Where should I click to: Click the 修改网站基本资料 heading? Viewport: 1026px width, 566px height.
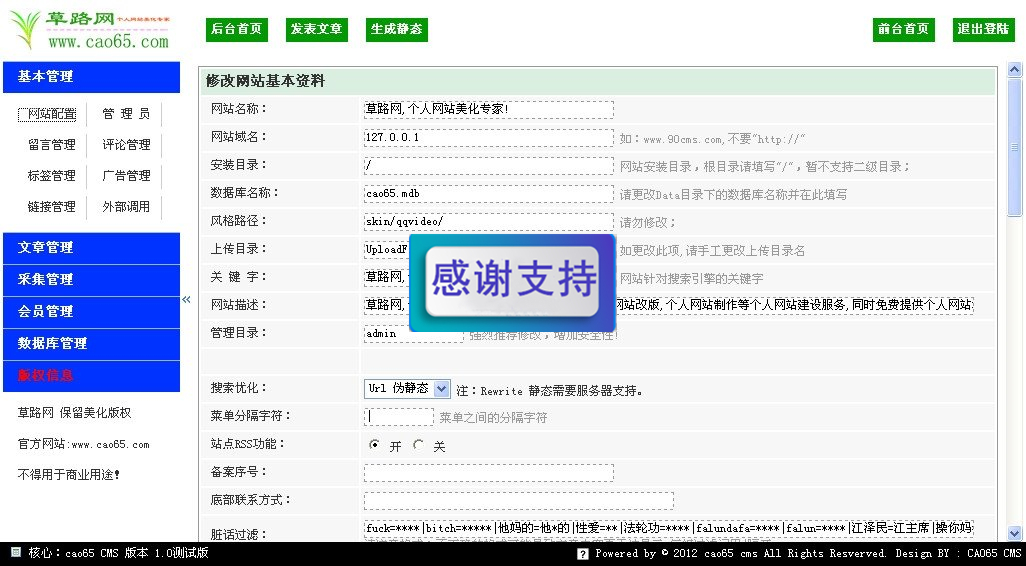click(x=265, y=81)
